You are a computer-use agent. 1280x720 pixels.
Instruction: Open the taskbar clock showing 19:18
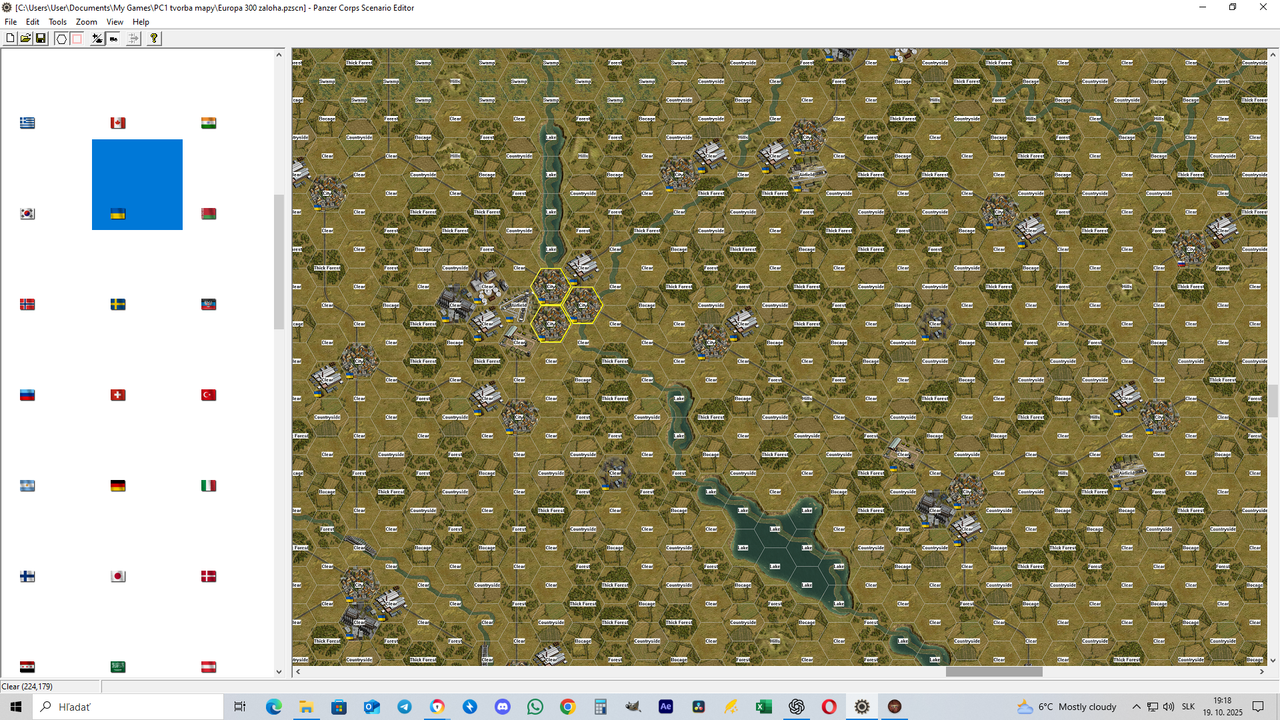point(1222,706)
